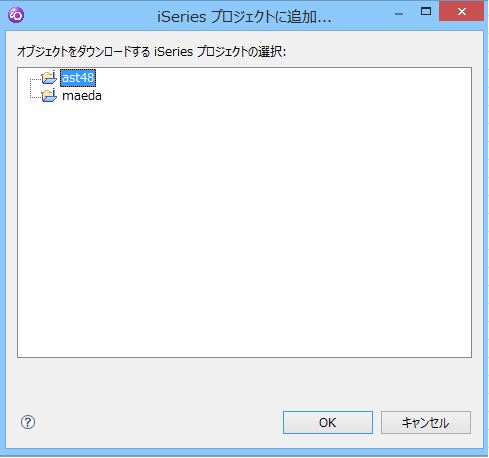Select the ast48 project name
The width and height of the screenshot is (489, 458).
[x=78, y=78]
